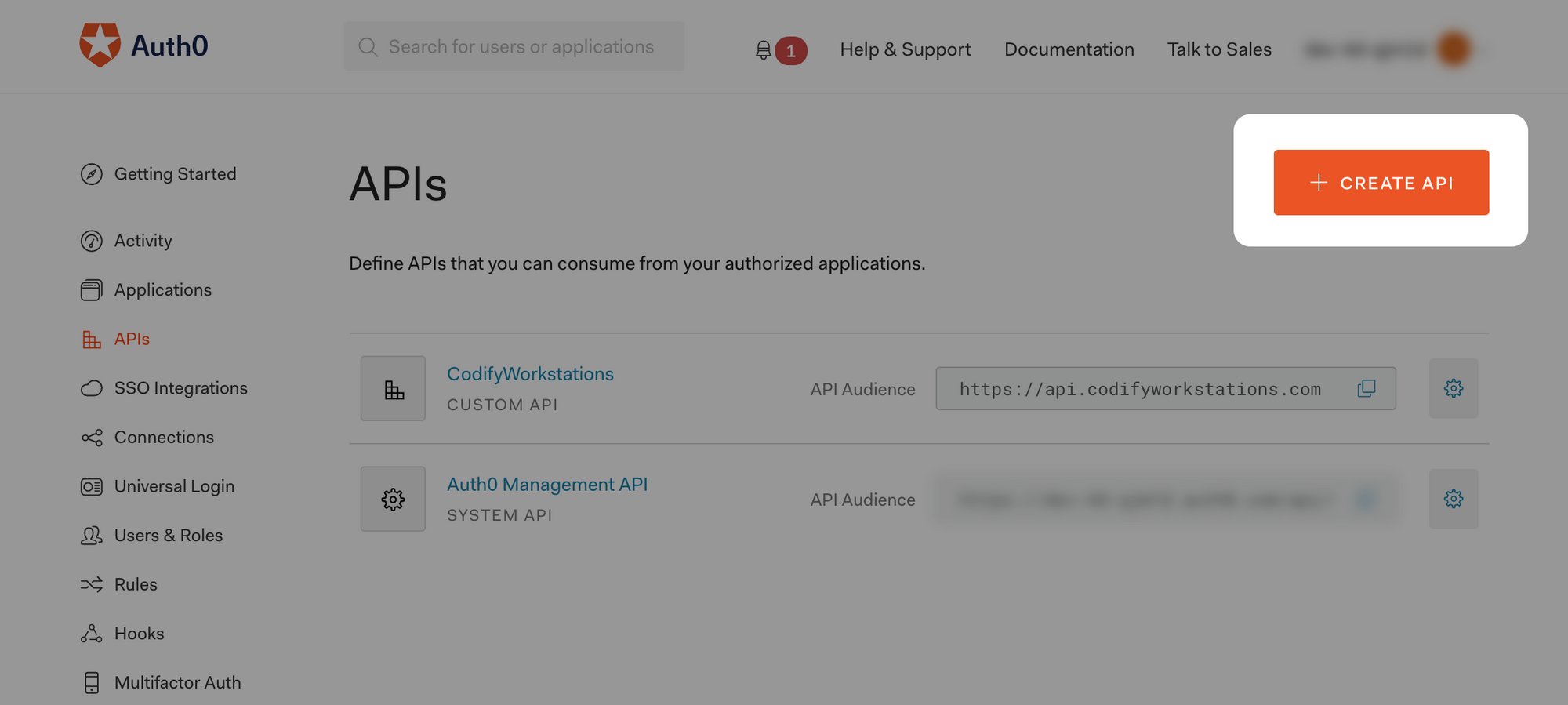Click the Applications window icon
1568x705 pixels.
coord(92,290)
